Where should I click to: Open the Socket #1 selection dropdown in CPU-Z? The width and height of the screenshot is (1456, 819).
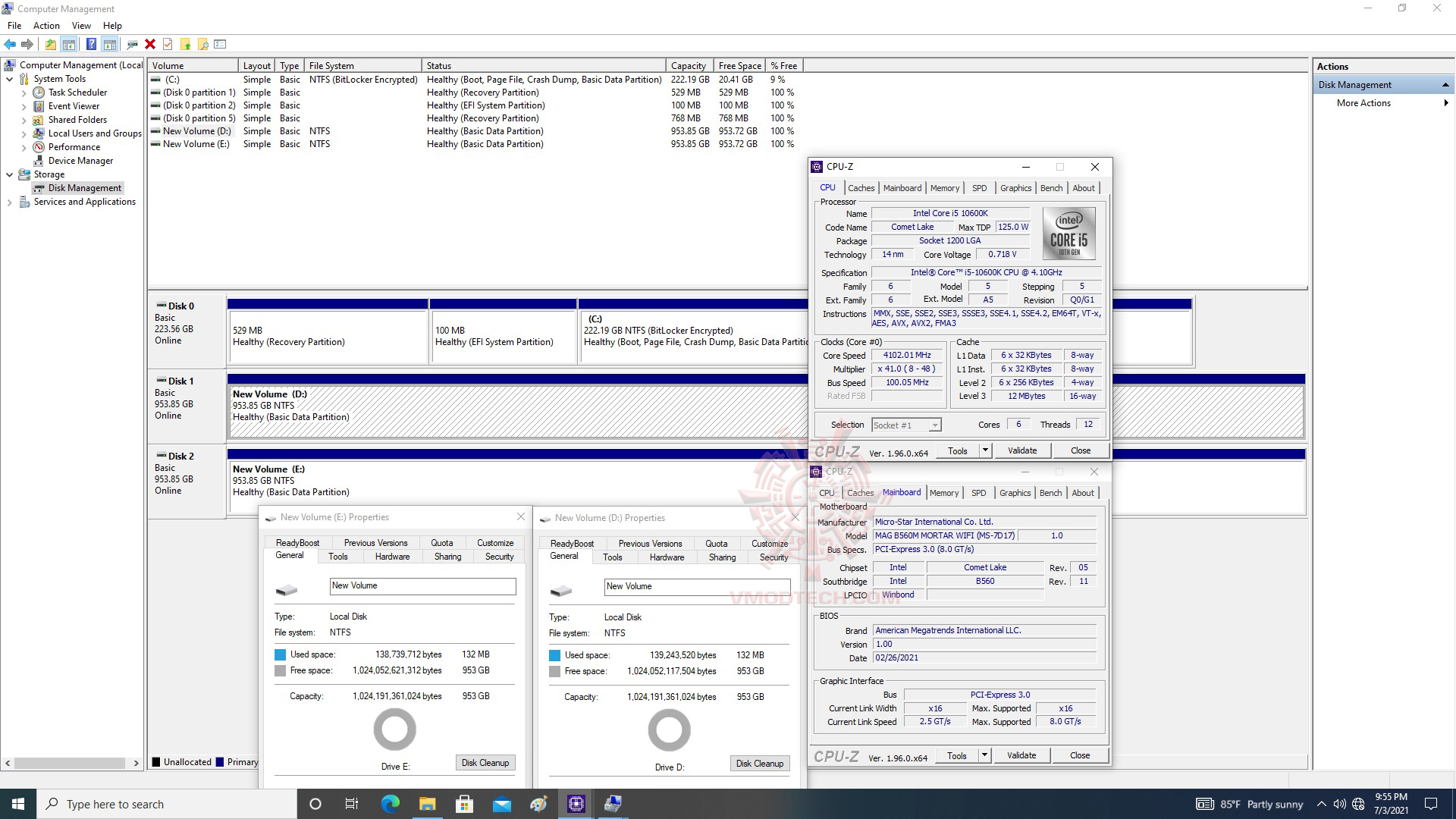pos(936,425)
